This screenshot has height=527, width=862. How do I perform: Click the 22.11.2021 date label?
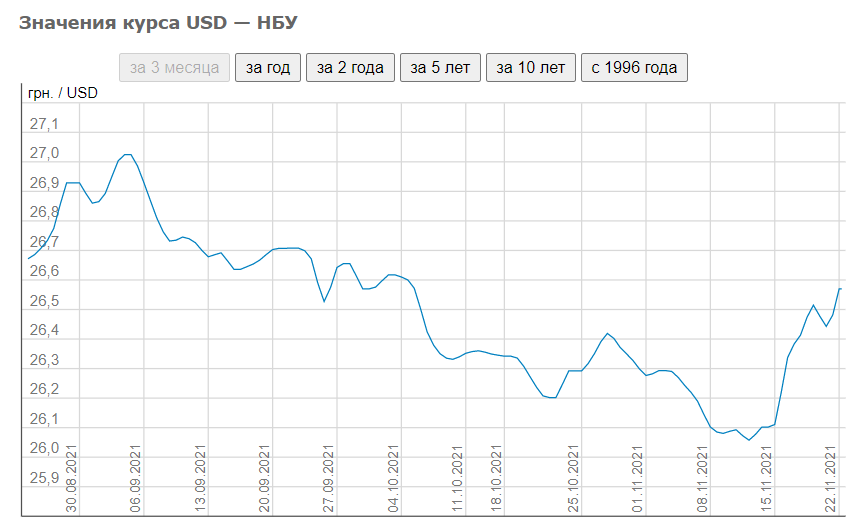click(830, 481)
